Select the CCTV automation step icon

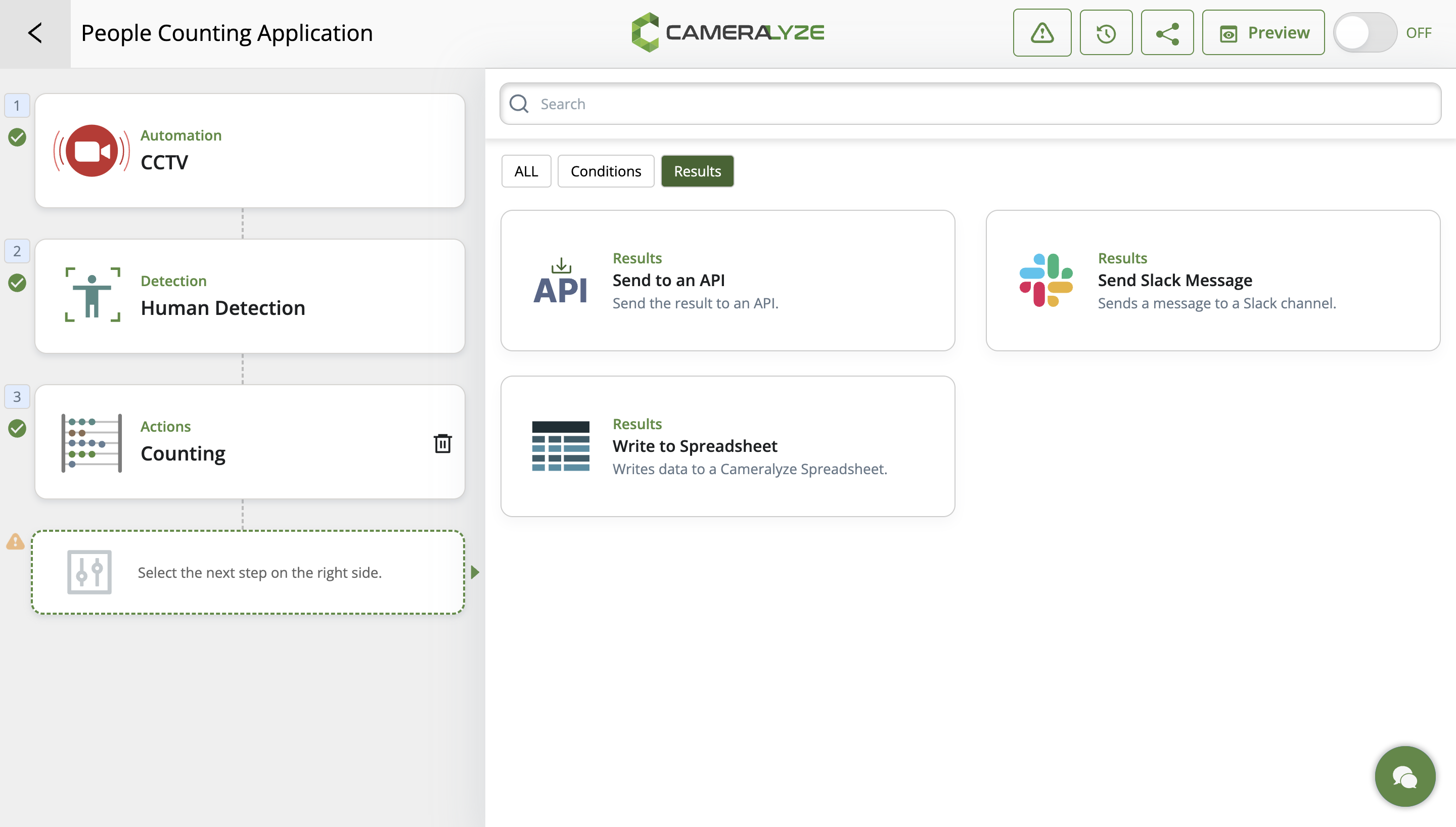[x=92, y=150]
